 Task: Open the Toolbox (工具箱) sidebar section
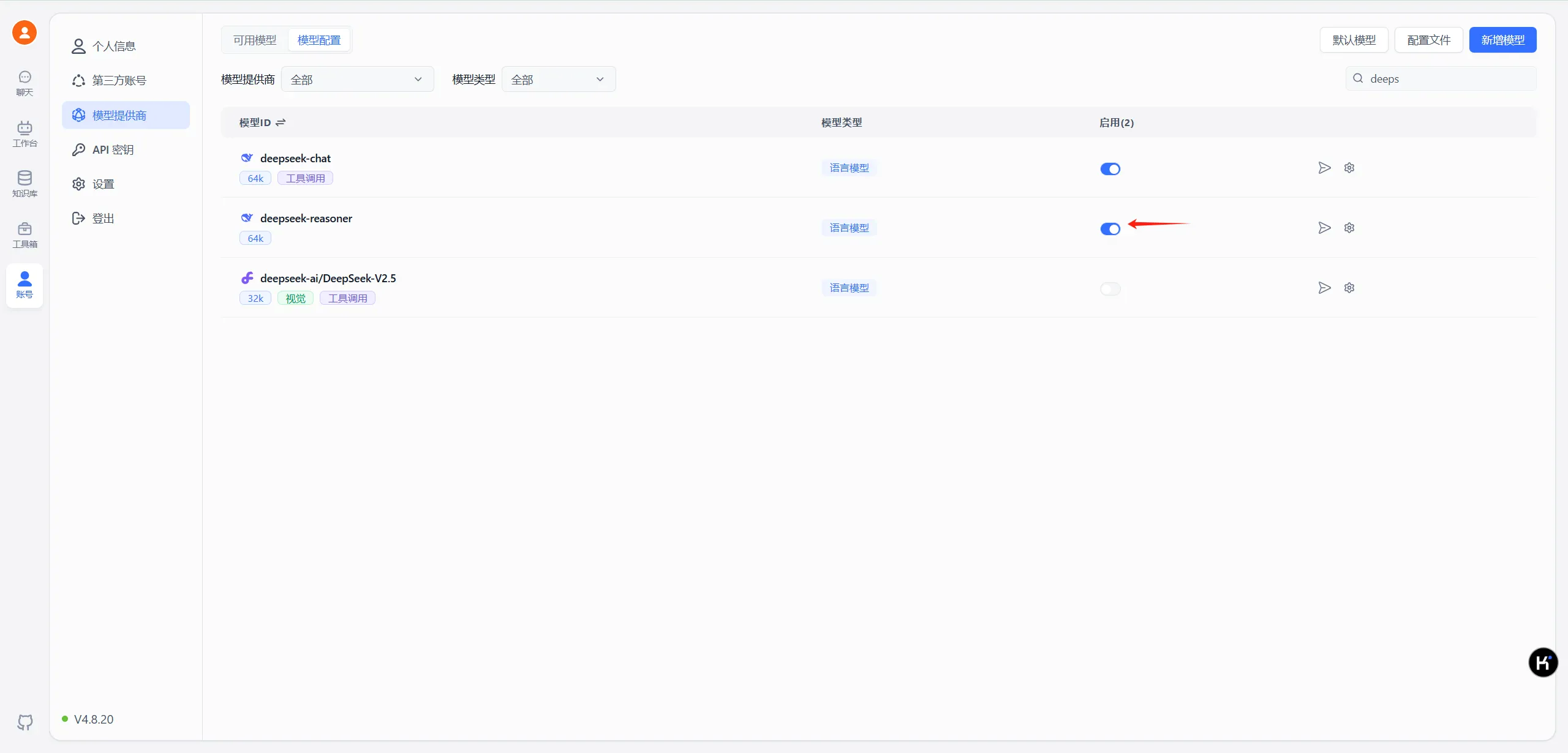(24, 235)
